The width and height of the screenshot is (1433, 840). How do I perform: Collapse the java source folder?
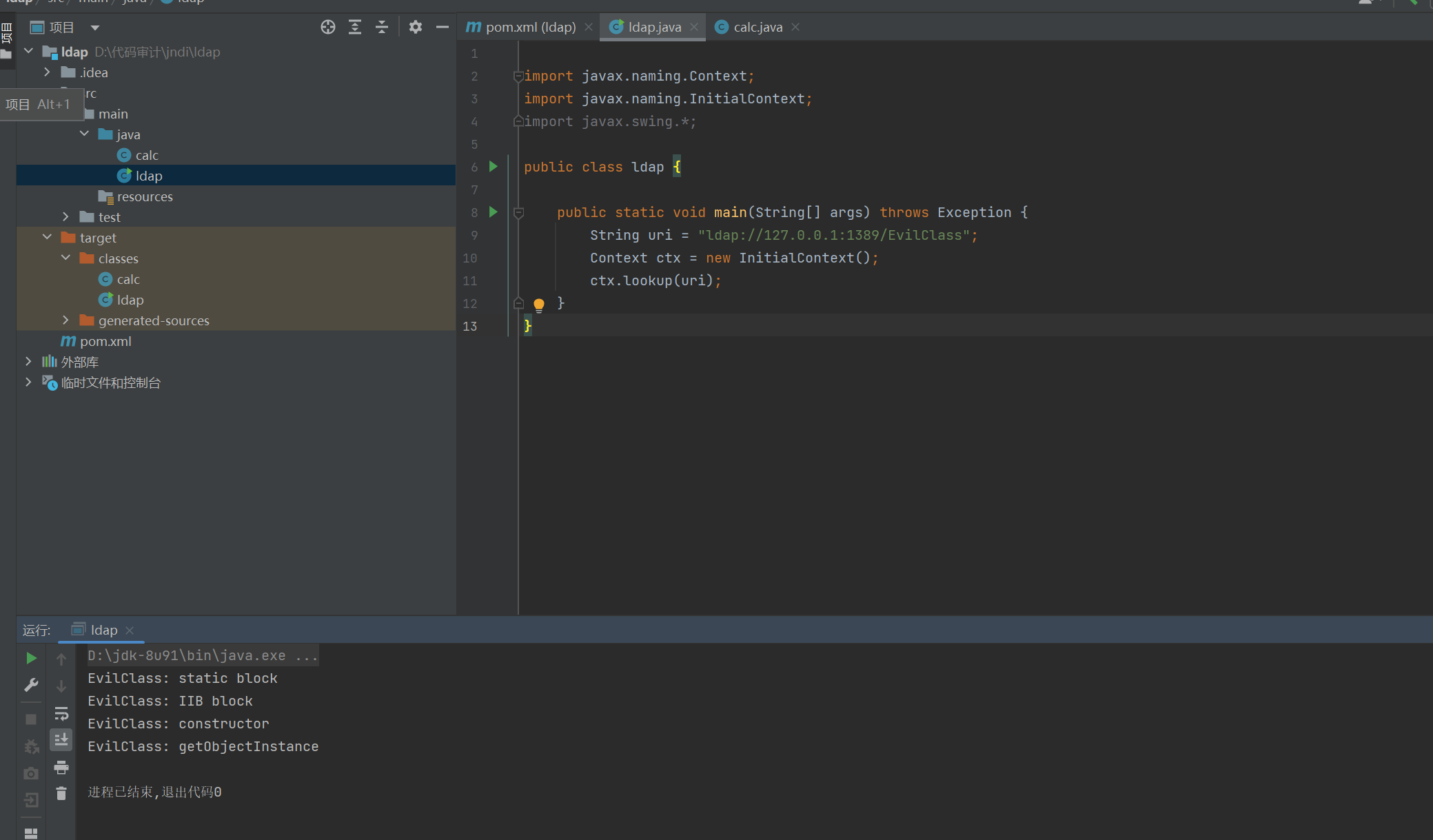pyautogui.click(x=84, y=134)
